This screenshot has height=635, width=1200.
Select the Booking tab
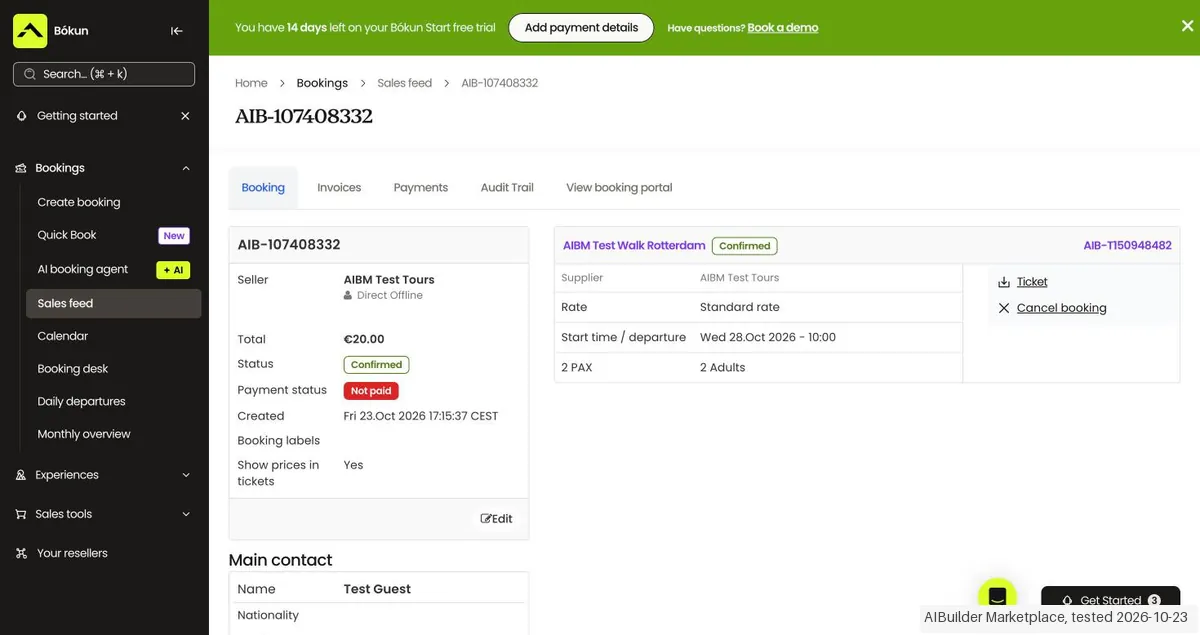click(263, 188)
